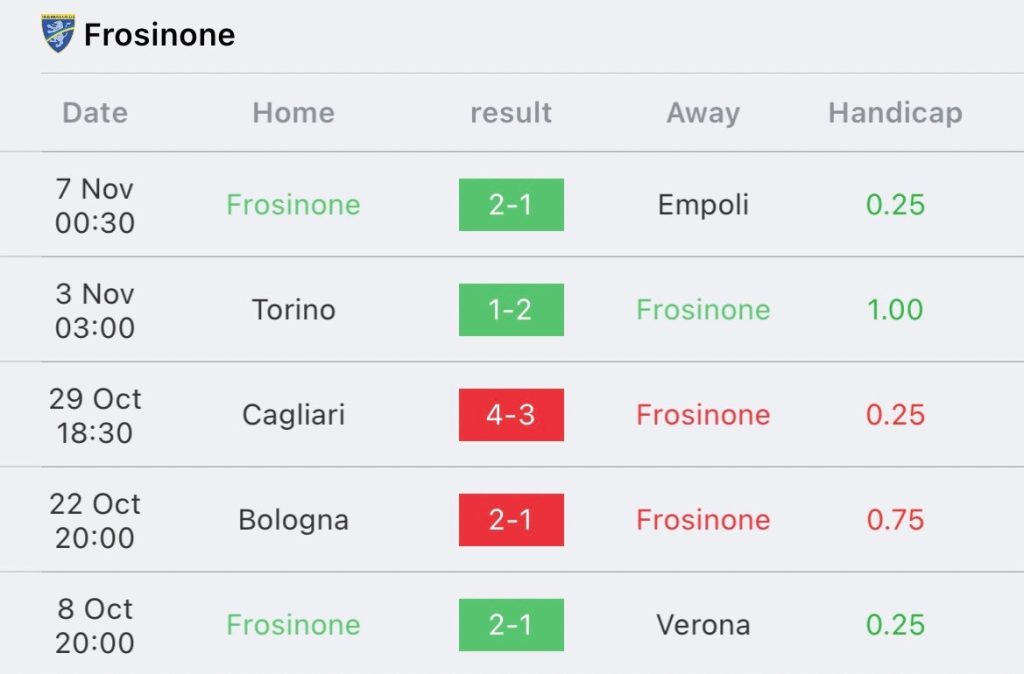
Task: Select the 0.75 handicap value
Action: (x=895, y=520)
